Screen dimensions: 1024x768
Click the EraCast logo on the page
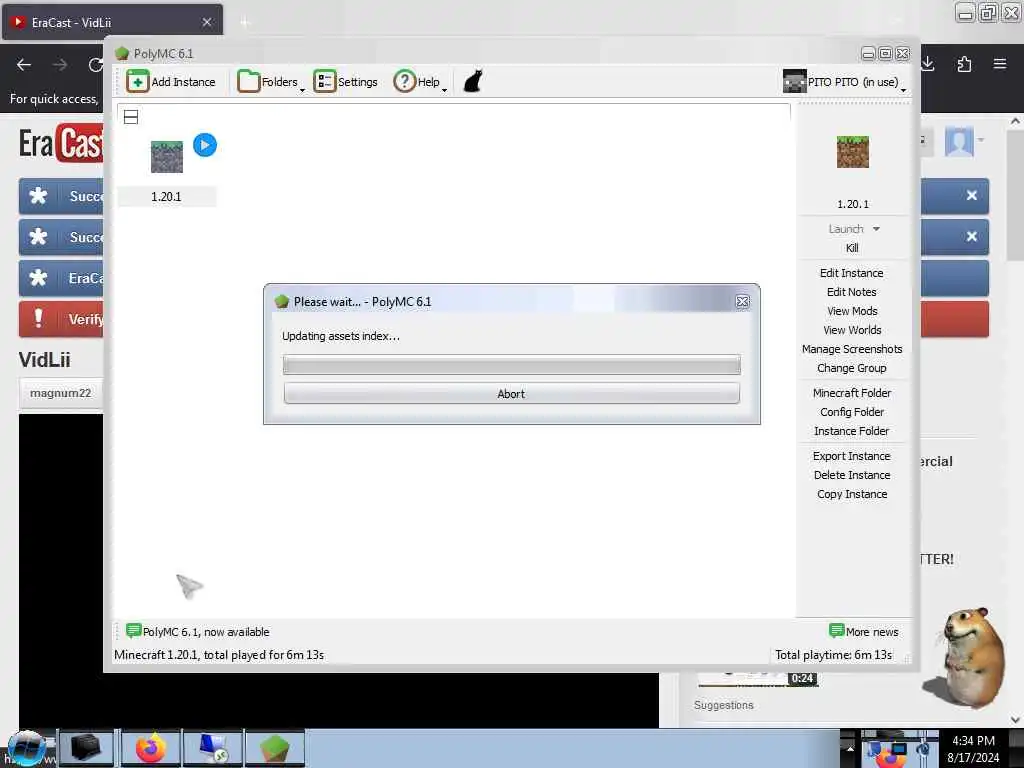point(61,143)
